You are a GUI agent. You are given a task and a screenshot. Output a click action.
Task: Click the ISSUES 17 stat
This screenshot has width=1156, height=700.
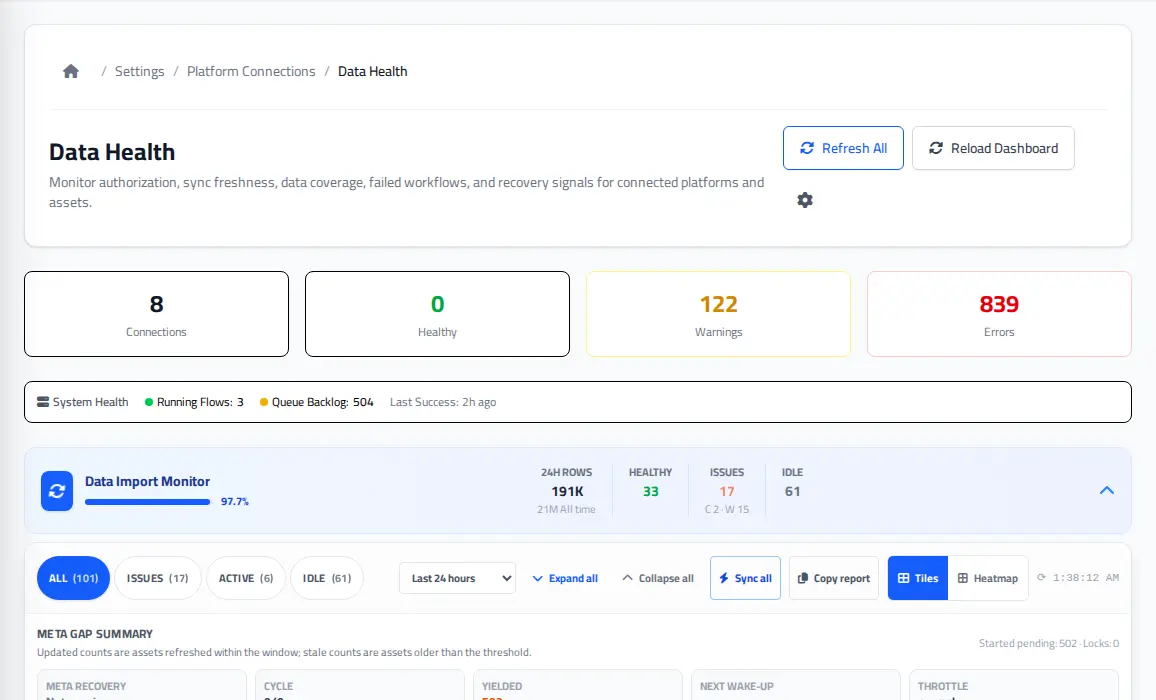(726, 490)
